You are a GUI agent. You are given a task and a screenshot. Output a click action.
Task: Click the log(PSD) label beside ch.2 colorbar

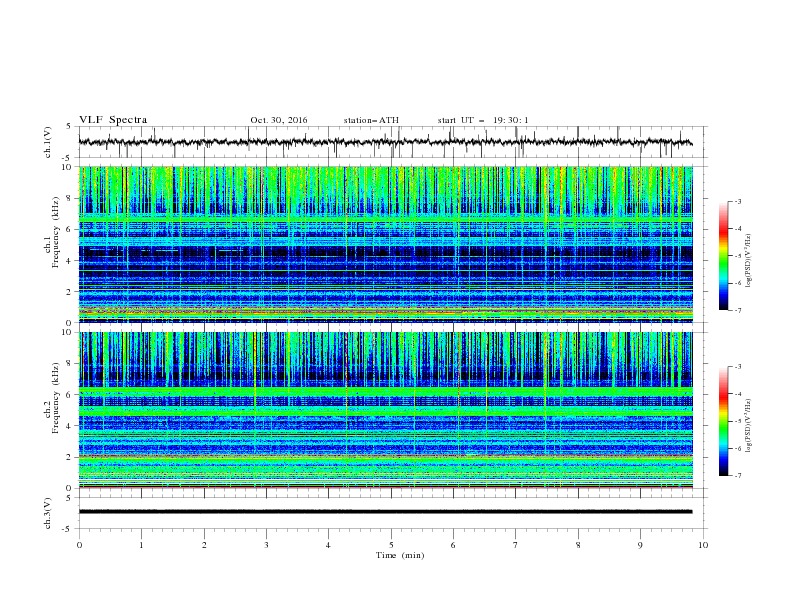pos(748,426)
